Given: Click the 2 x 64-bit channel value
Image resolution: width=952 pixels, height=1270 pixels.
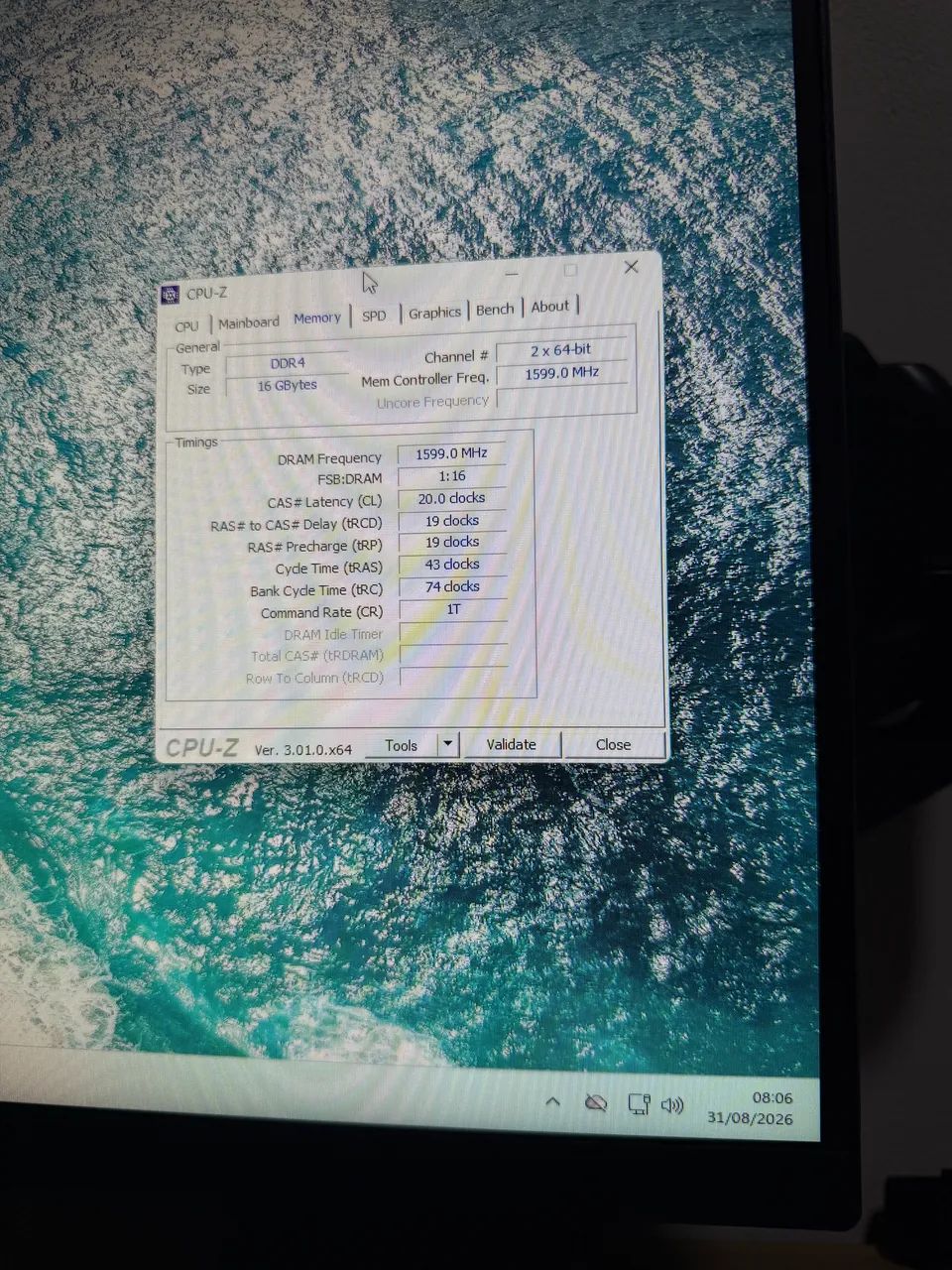Looking at the screenshot, I should pos(561,350).
